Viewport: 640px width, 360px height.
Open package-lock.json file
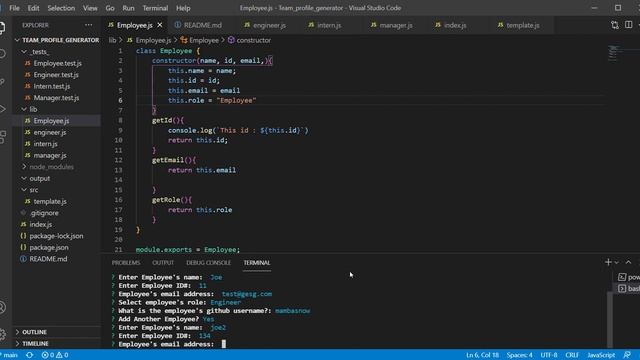pyautogui.click(x=56, y=236)
